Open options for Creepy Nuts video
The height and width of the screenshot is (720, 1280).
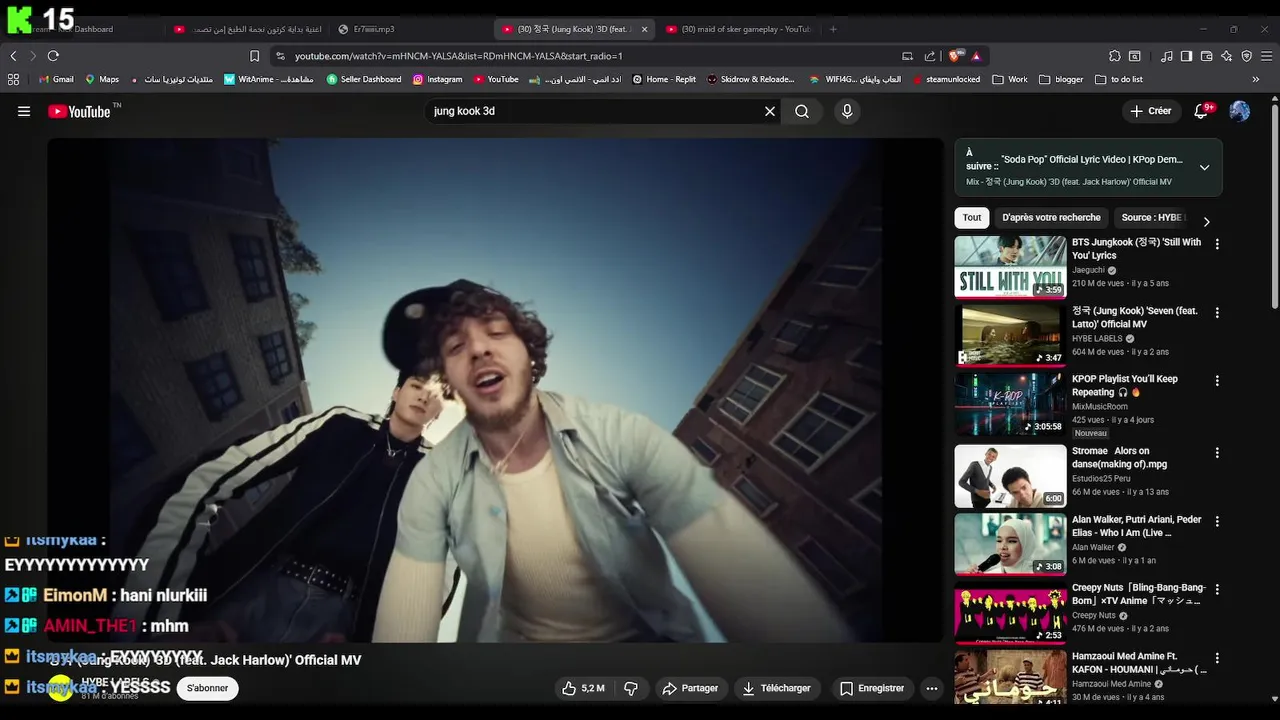1217,590
